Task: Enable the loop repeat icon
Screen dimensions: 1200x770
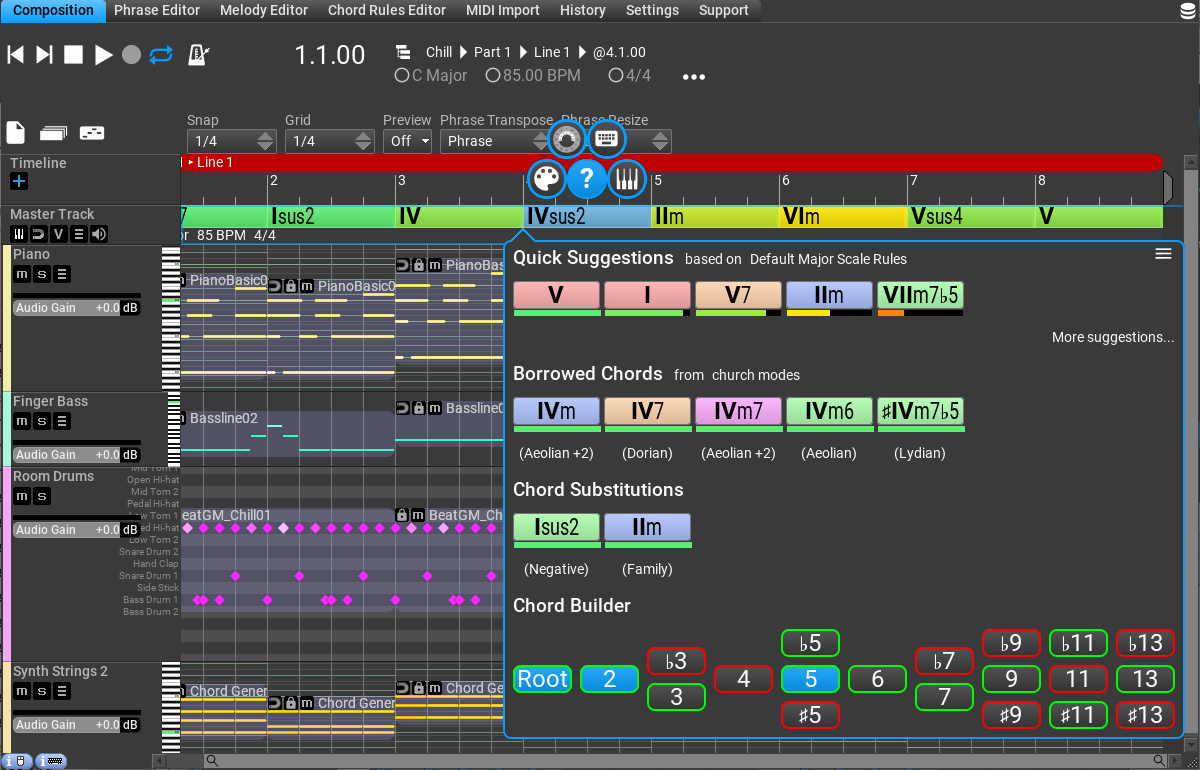Action: click(x=162, y=56)
